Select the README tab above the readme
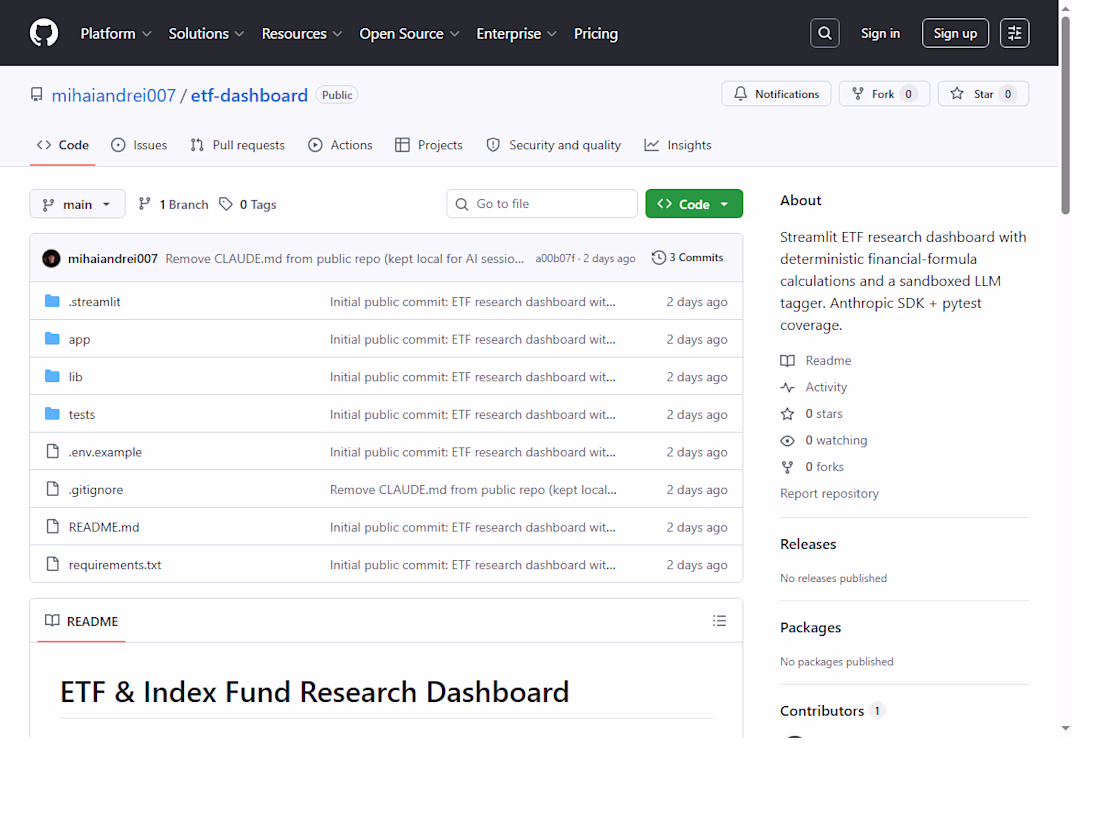 pos(81,622)
